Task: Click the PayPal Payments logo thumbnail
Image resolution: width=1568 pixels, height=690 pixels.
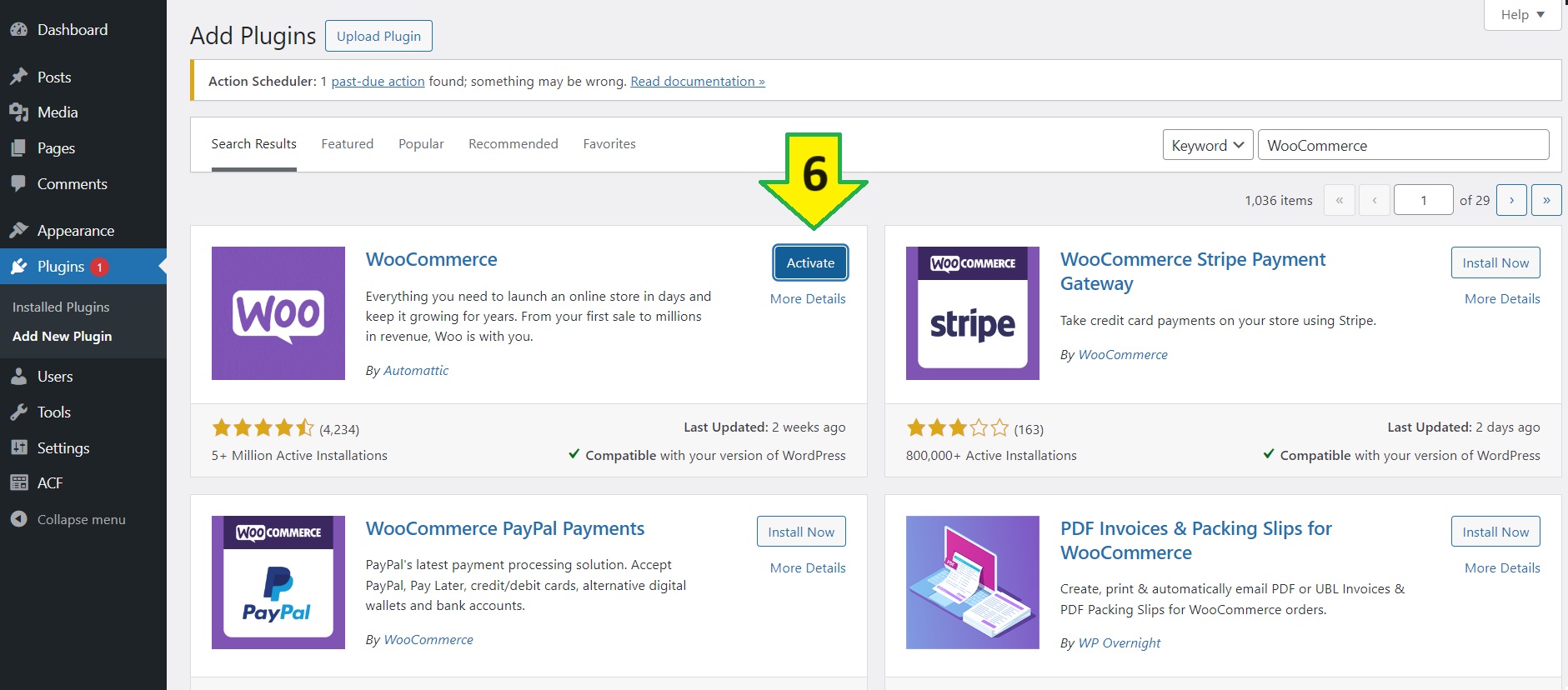Action: tap(278, 582)
